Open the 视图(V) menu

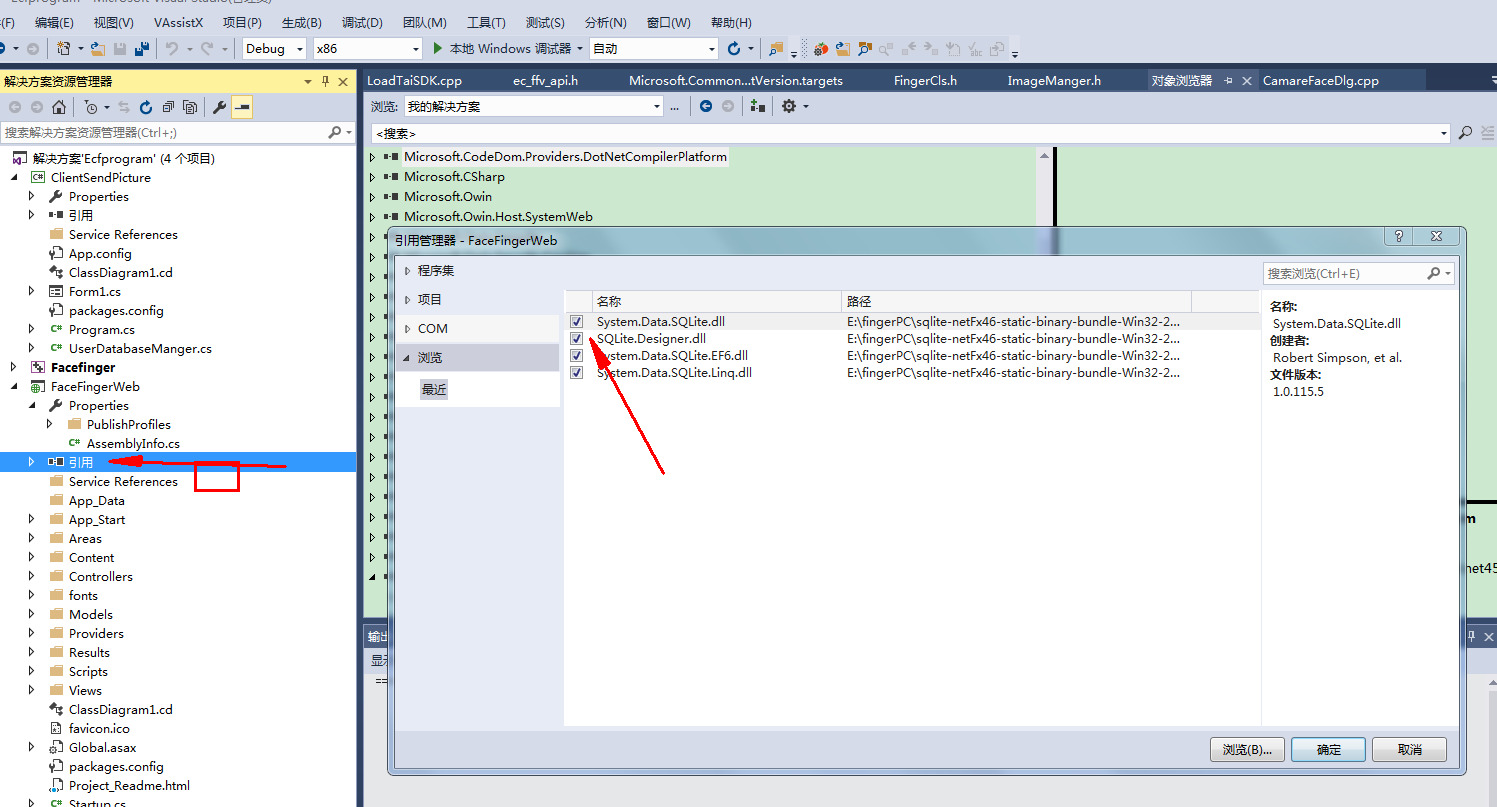click(113, 22)
